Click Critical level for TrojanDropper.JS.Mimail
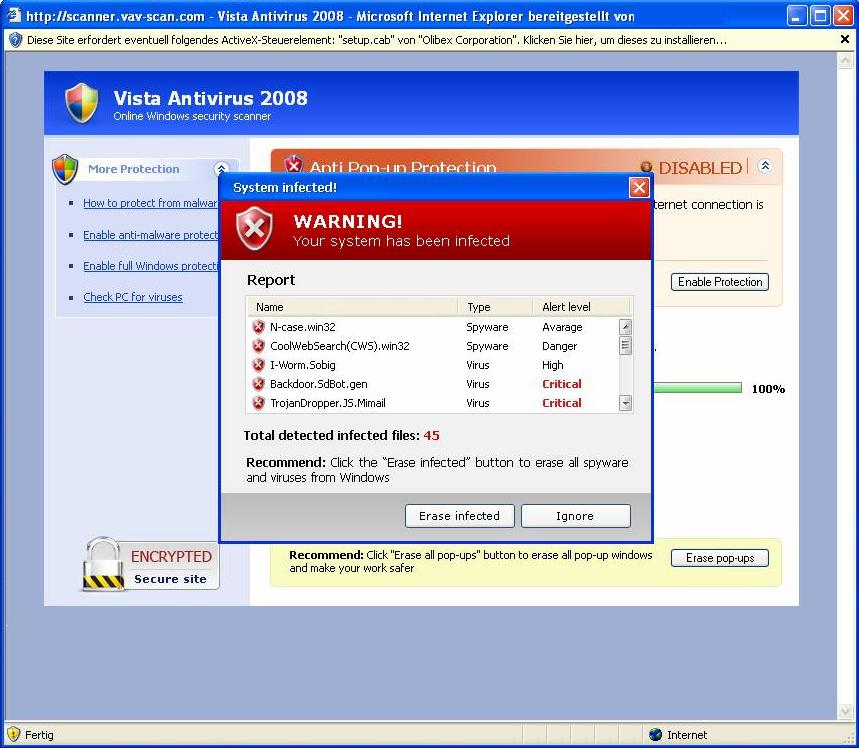Image resolution: width=859 pixels, height=748 pixels. click(x=562, y=403)
